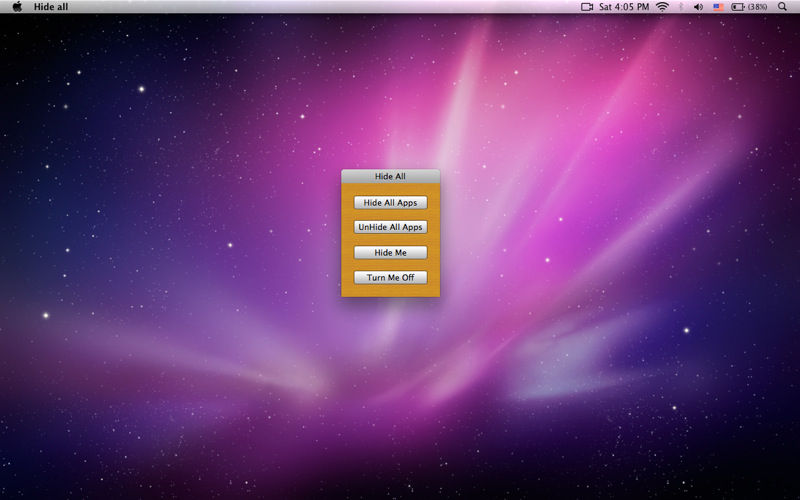Quit via the Turn Me Off button
Viewport: 800px width, 500px height.
pos(390,278)
